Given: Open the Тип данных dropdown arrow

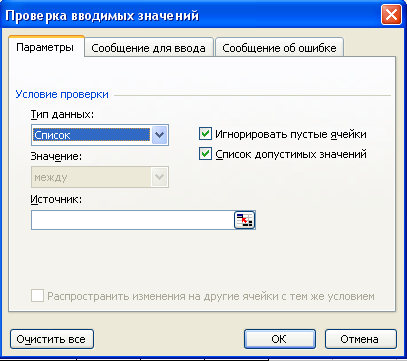Looking at the screenshot, I should click(x=160, y=135).
